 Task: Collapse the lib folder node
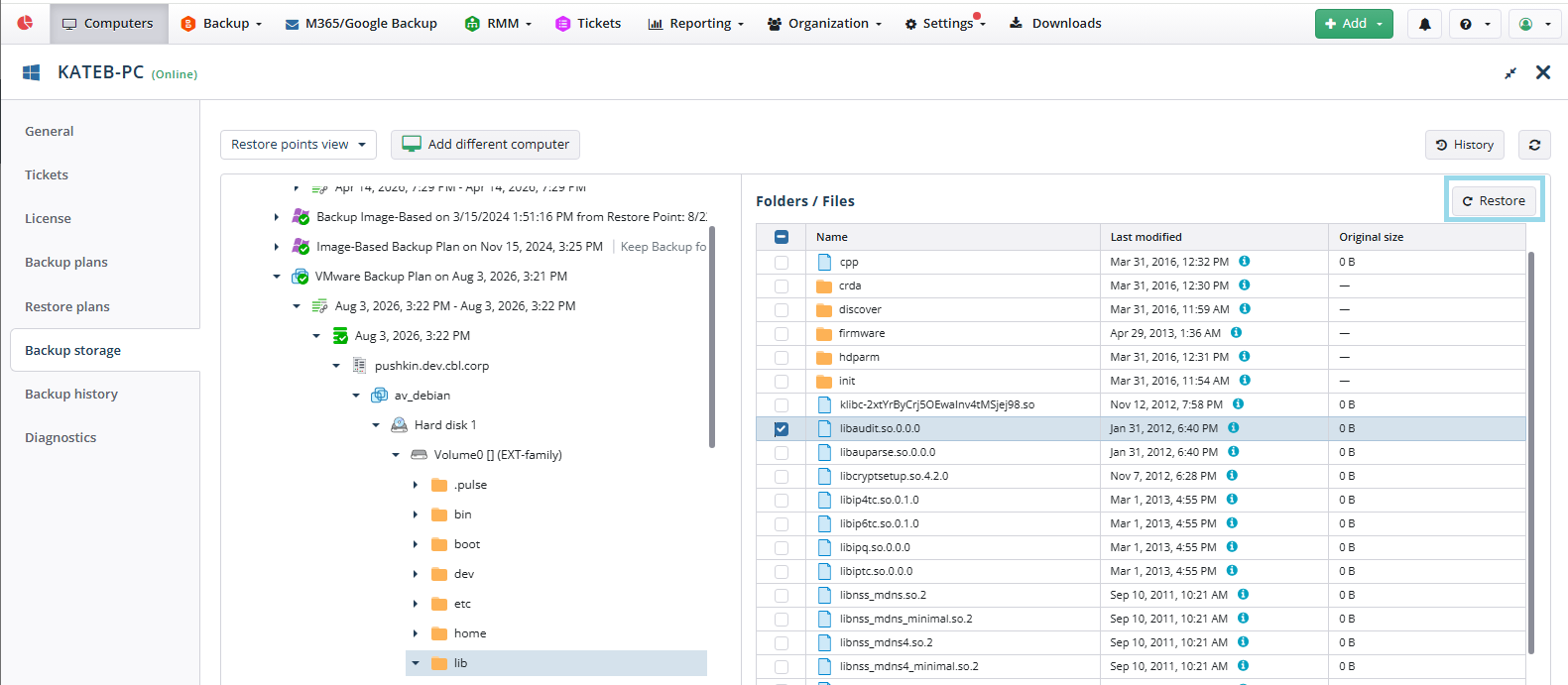(x=415, y=663)
